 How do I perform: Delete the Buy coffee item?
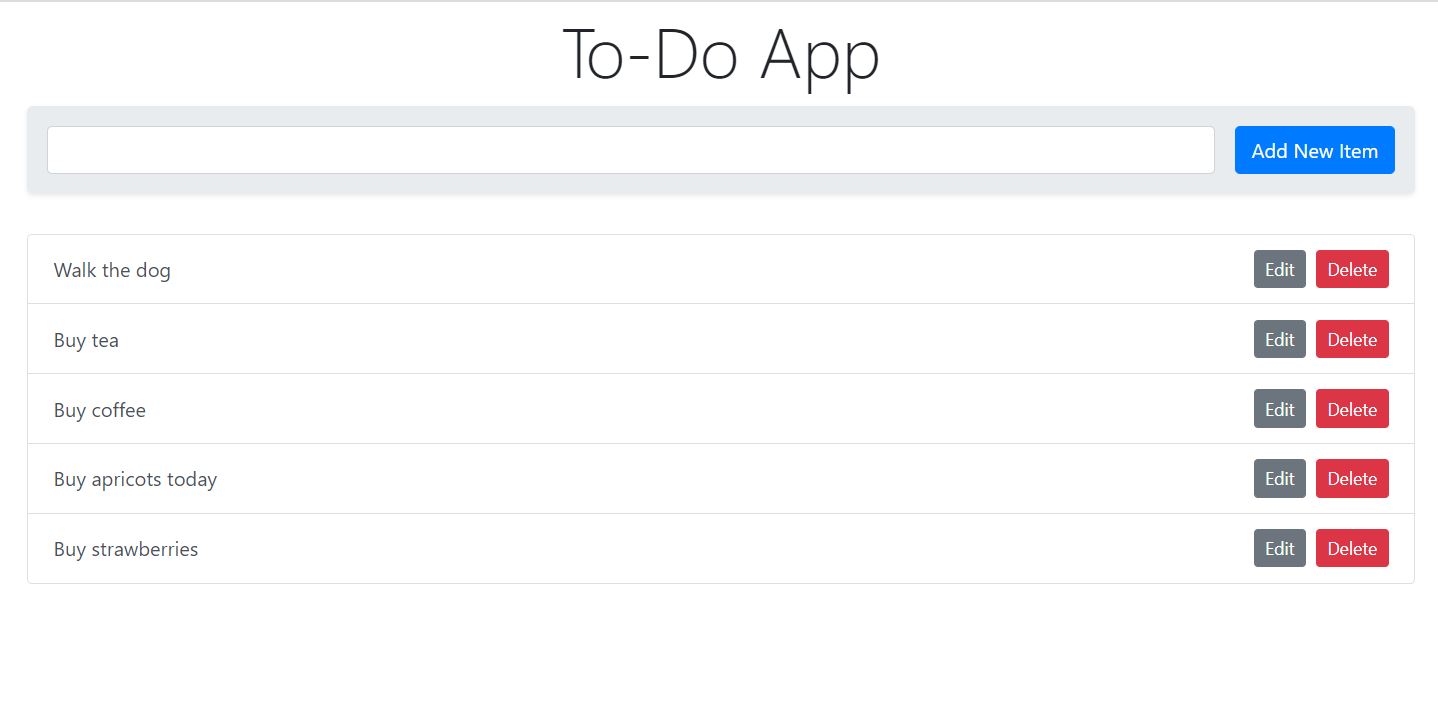(1352, 409)
